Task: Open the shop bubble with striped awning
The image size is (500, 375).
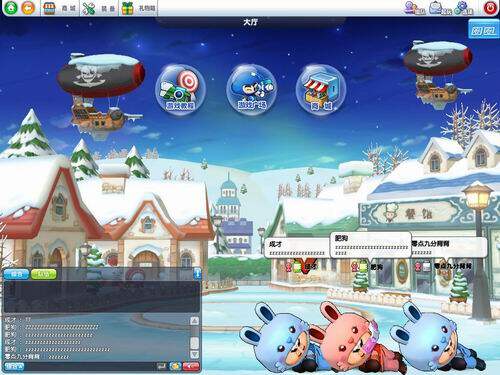Action: pos(321,89)
